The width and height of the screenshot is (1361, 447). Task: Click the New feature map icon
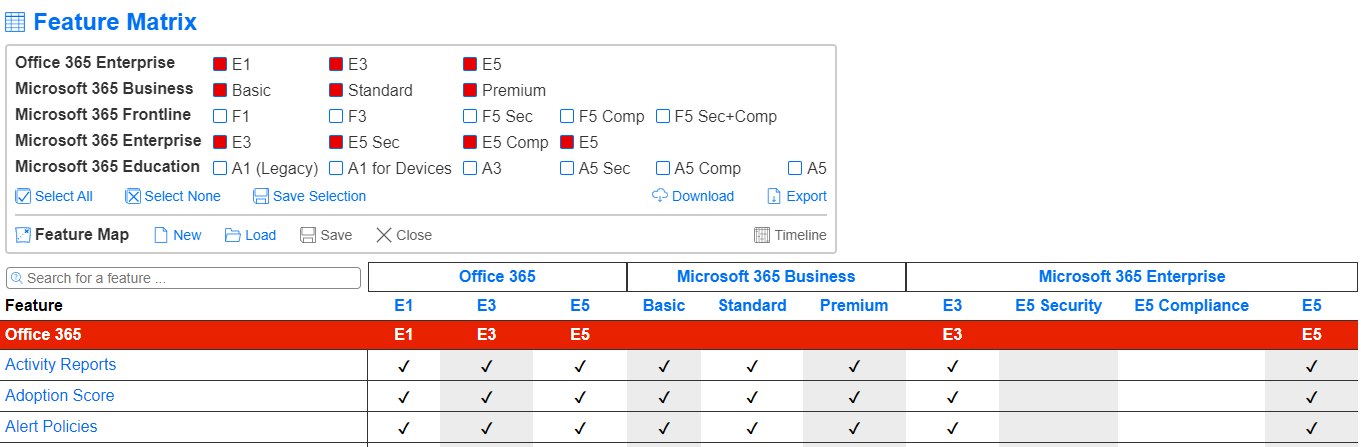(x=161, y=235)
